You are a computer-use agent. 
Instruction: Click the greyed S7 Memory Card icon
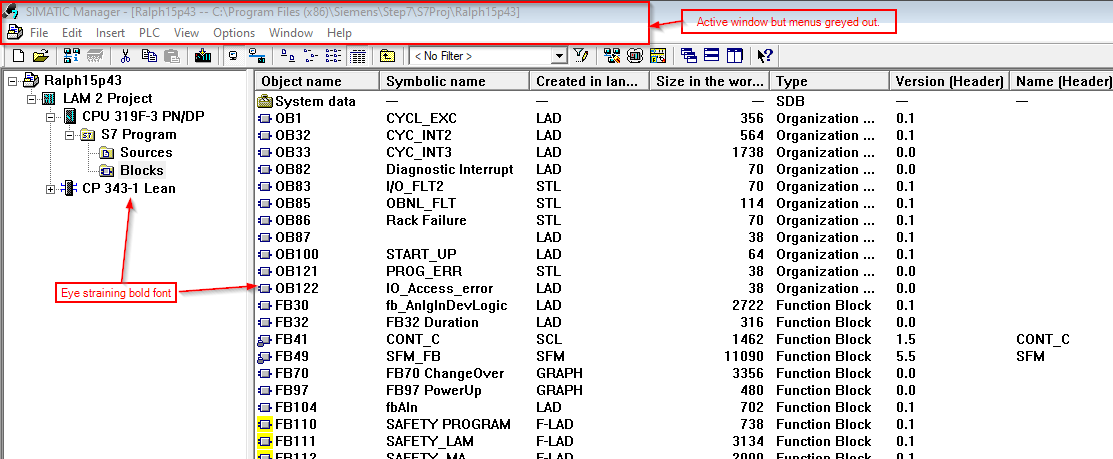(x=94, y=56)
